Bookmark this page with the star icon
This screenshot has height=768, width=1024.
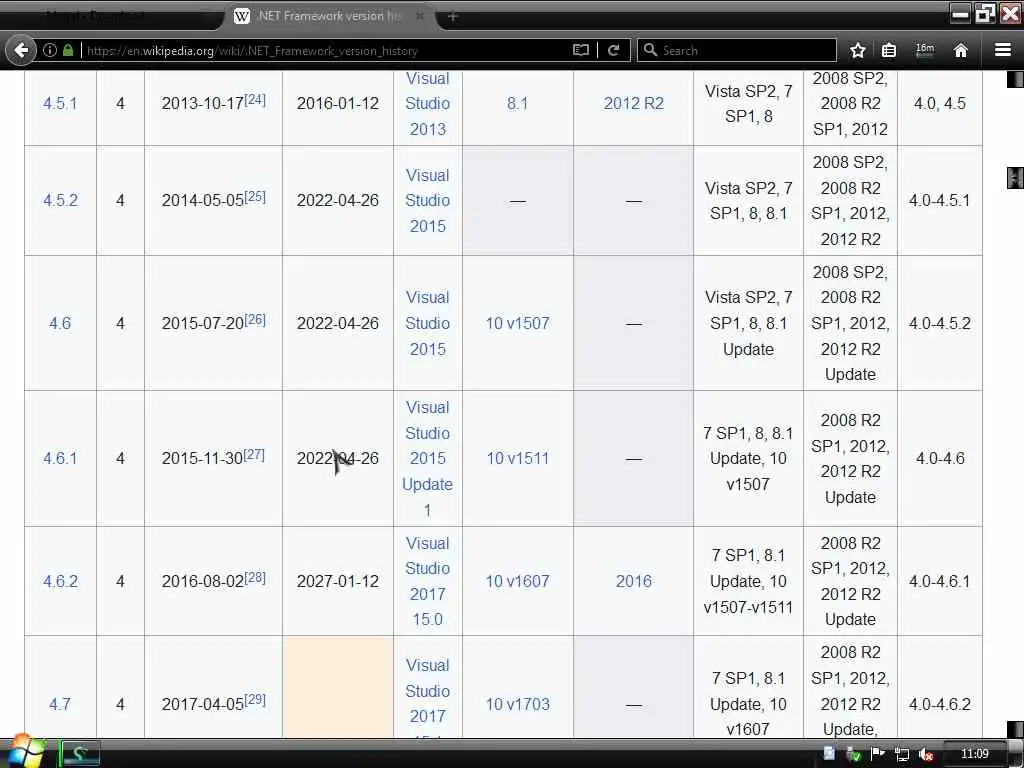point(857,50)
